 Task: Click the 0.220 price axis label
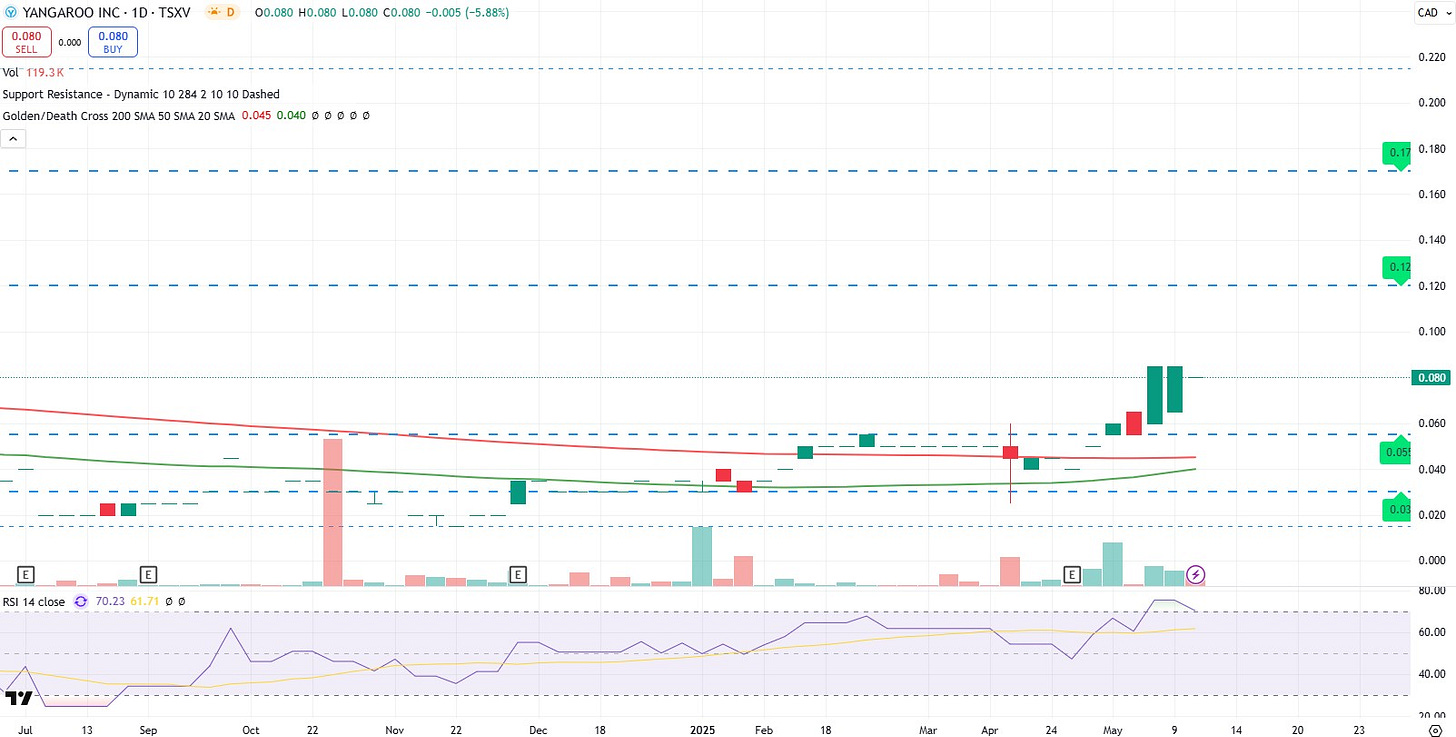[x=1432, y=57]
